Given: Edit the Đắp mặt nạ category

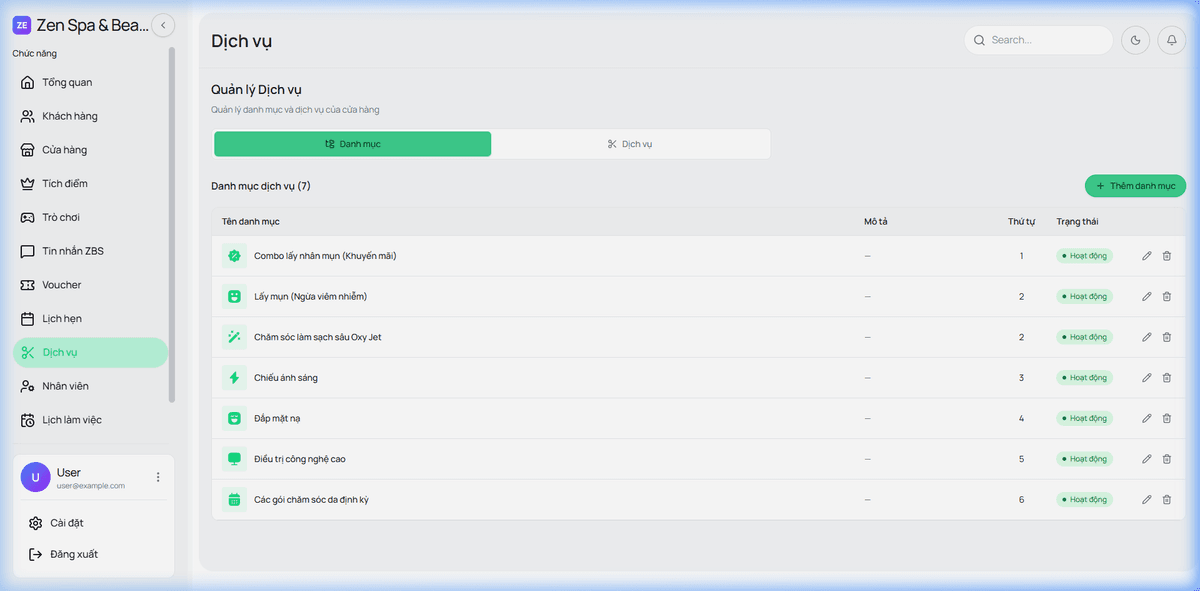Looking at the screenshot, I should (1147, 418).
